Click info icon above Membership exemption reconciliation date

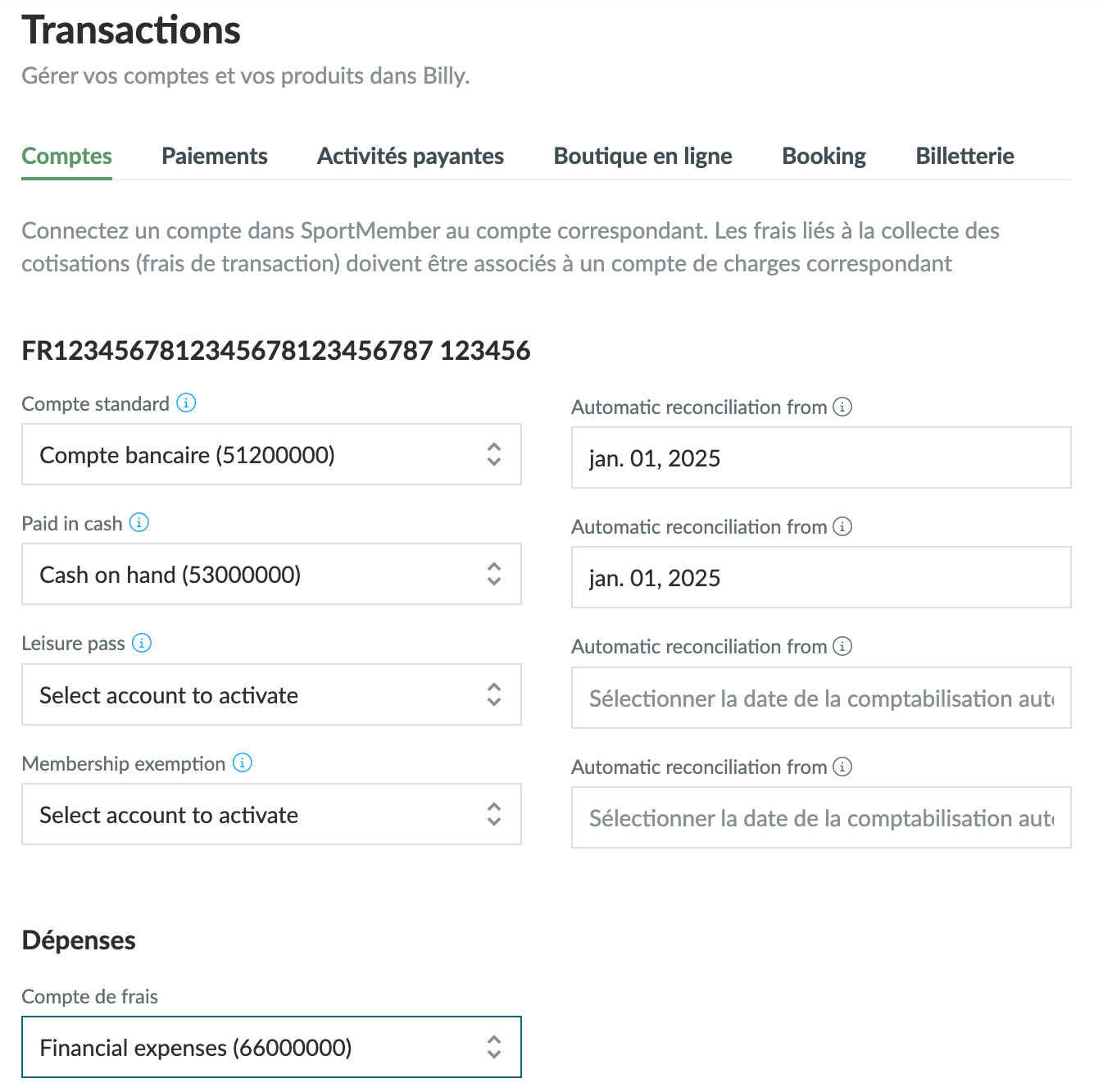(x=842, y=767)
